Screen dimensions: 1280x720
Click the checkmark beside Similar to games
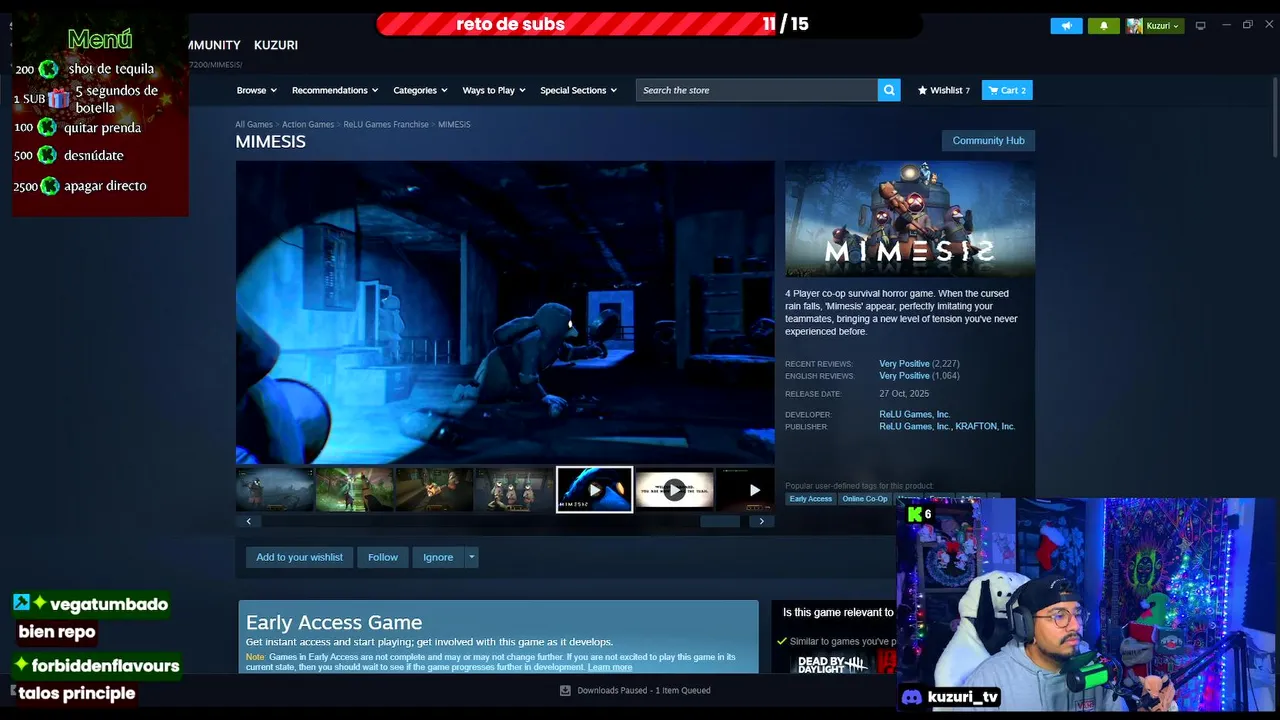(782, 641)
